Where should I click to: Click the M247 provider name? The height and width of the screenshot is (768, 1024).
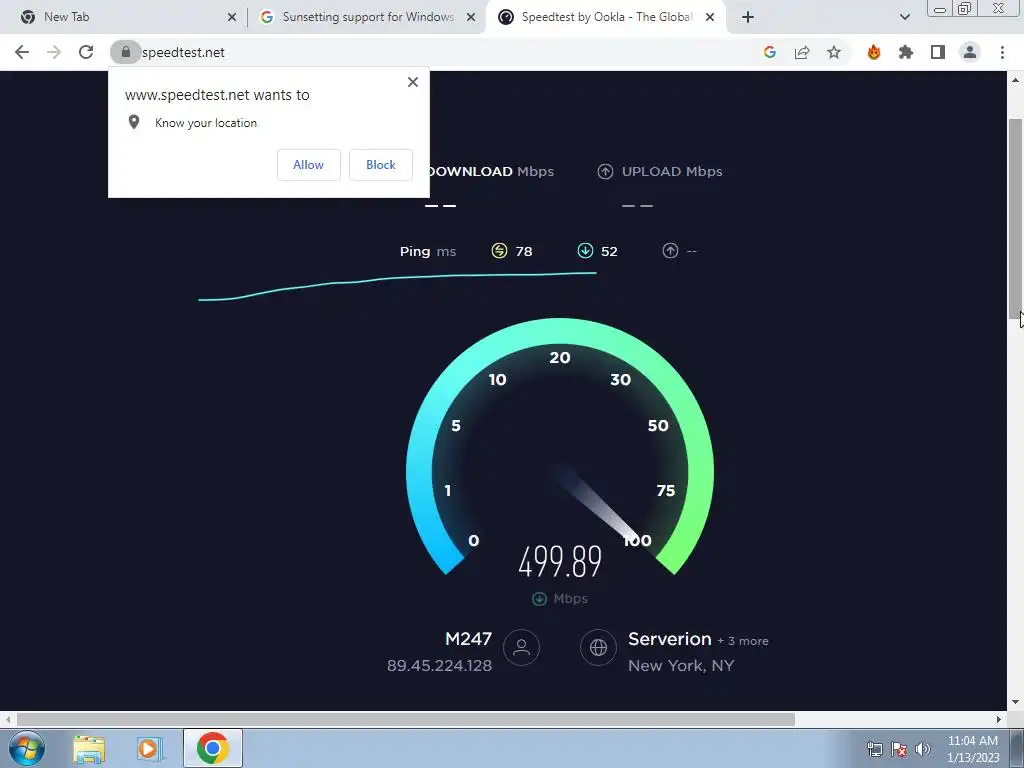[x=468, y=639]
